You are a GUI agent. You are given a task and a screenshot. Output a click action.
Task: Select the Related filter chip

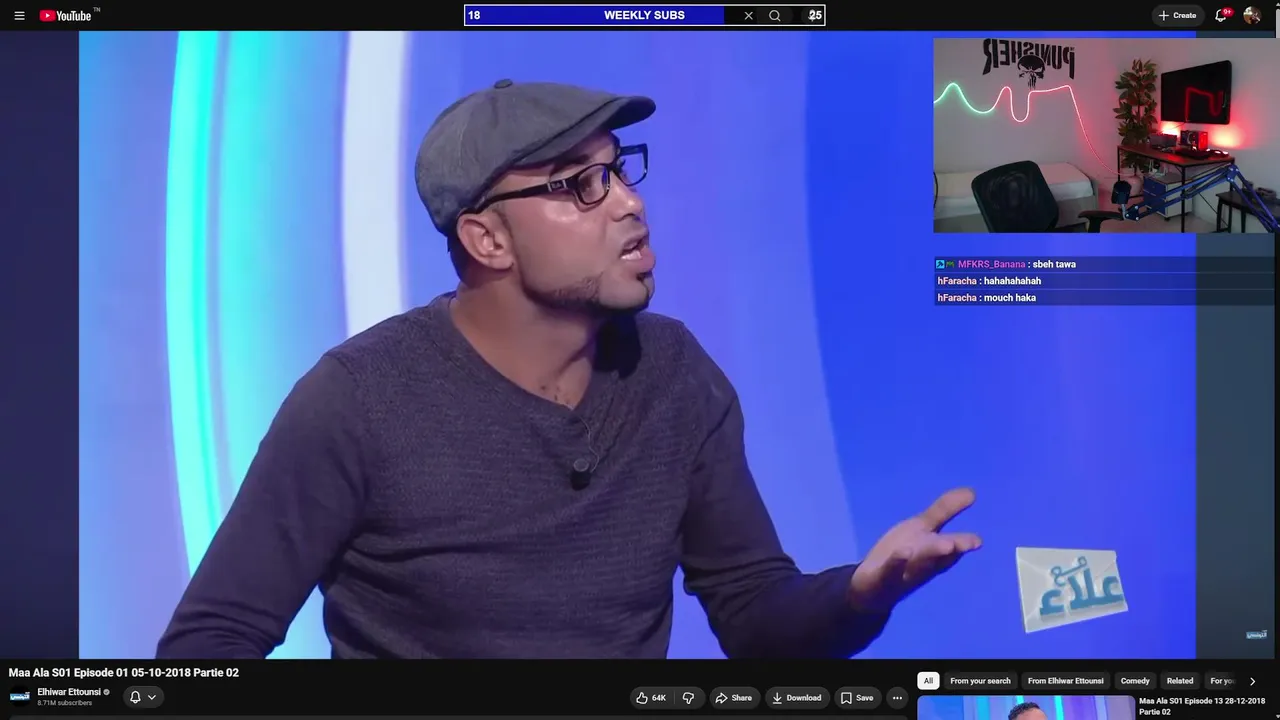[1180, 681]
